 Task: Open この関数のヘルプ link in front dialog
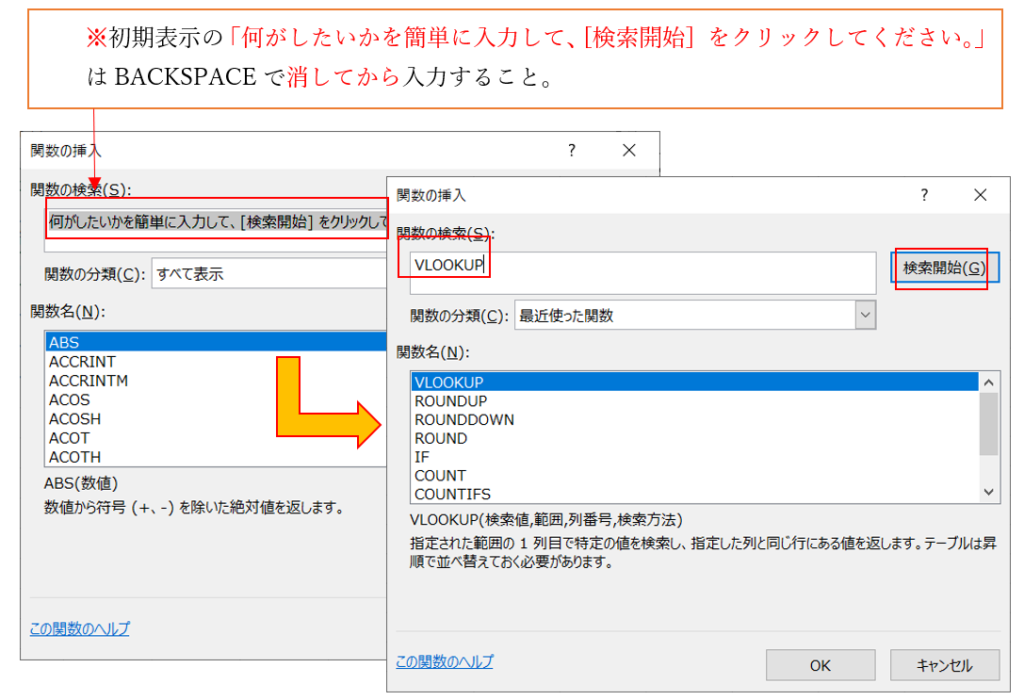coord(444,662)
